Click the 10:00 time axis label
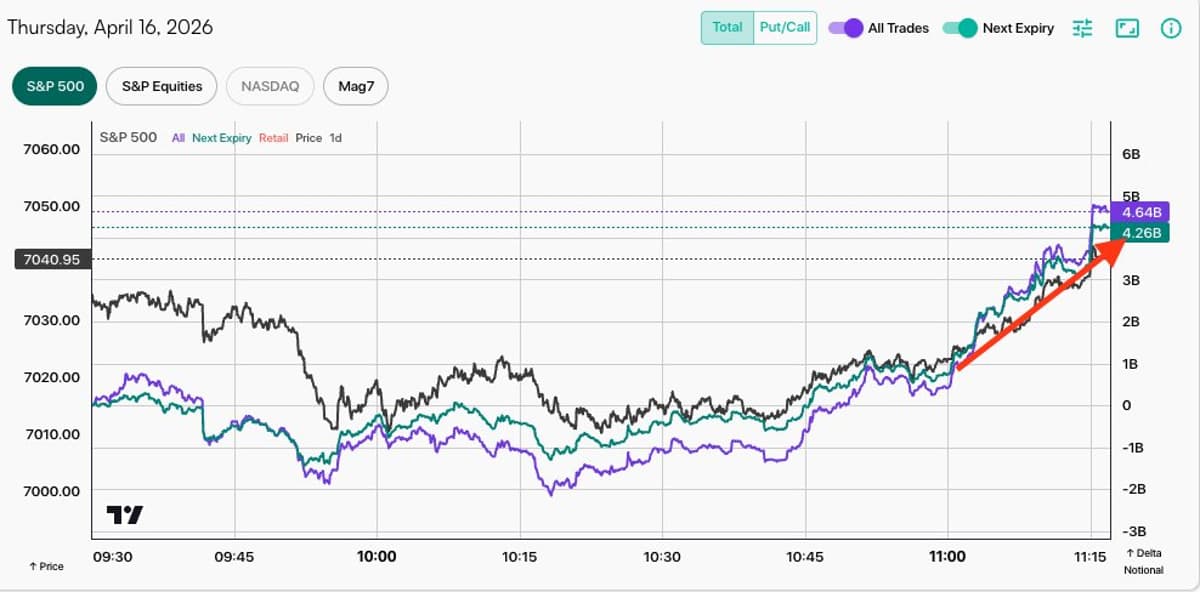Viewport: 1200px width, 592px height. [377, 556]
